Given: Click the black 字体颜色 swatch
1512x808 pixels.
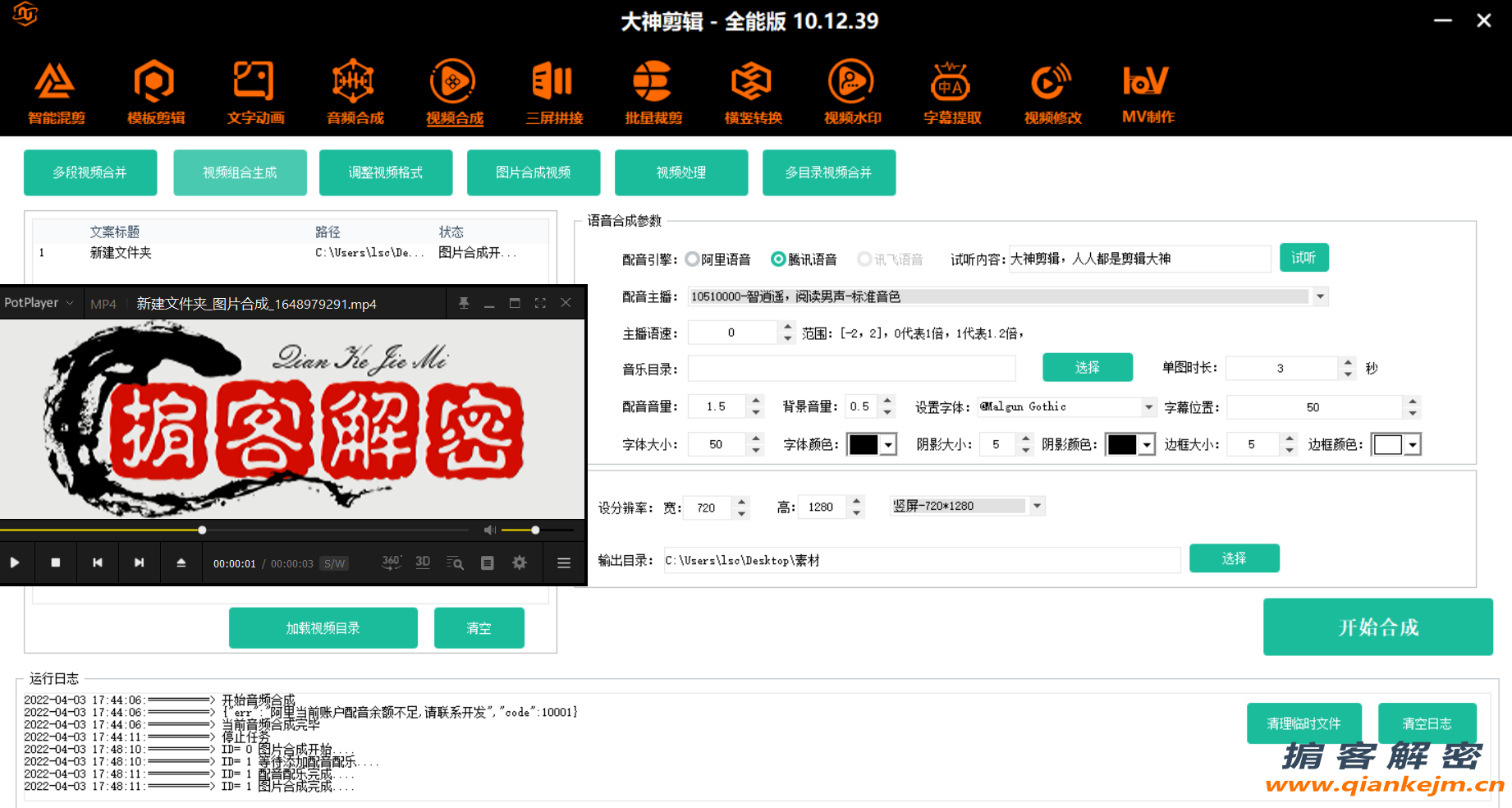Looking at the screenshot, I should [864, 444].
